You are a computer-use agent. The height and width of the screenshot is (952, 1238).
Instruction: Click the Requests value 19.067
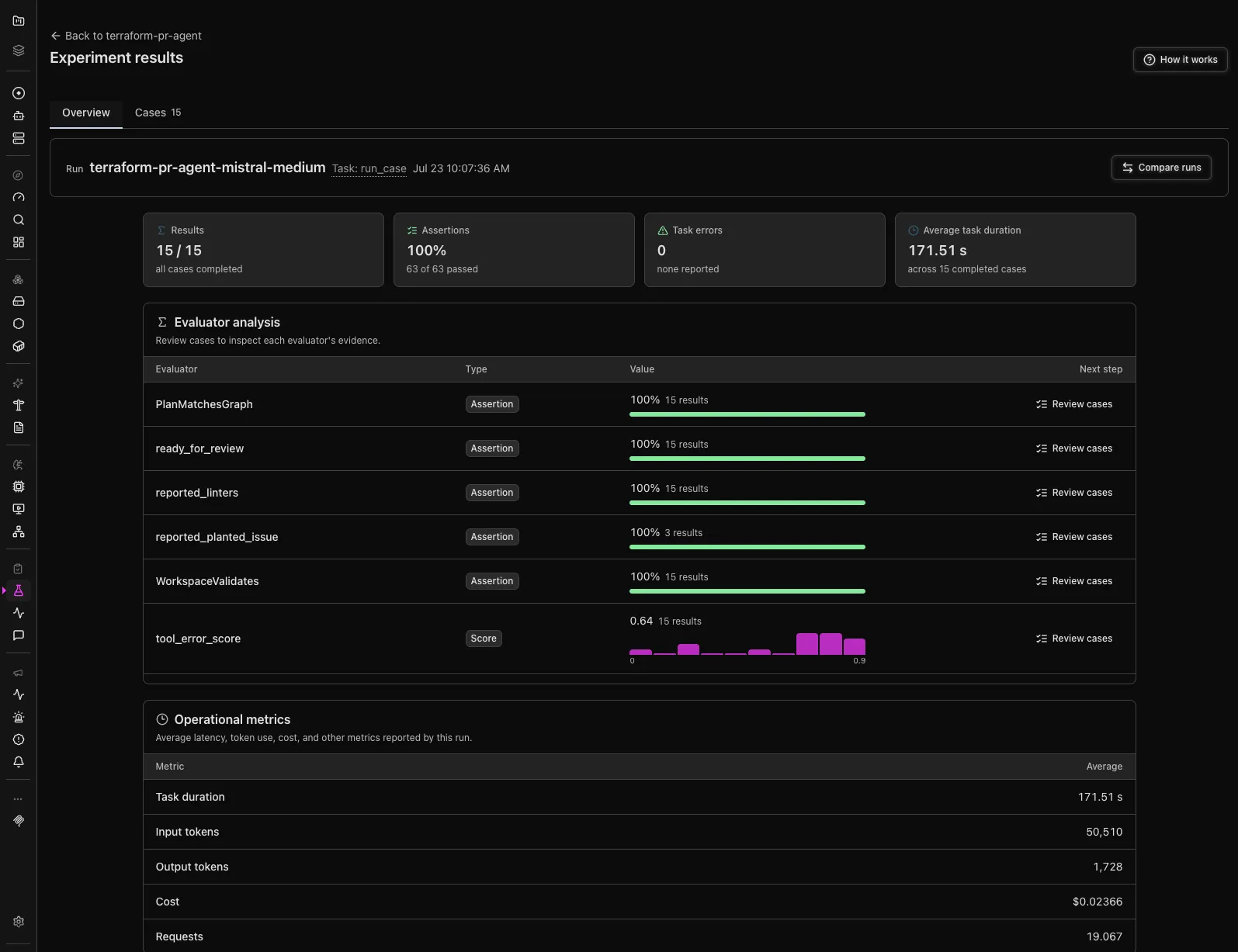[1104, 936]
